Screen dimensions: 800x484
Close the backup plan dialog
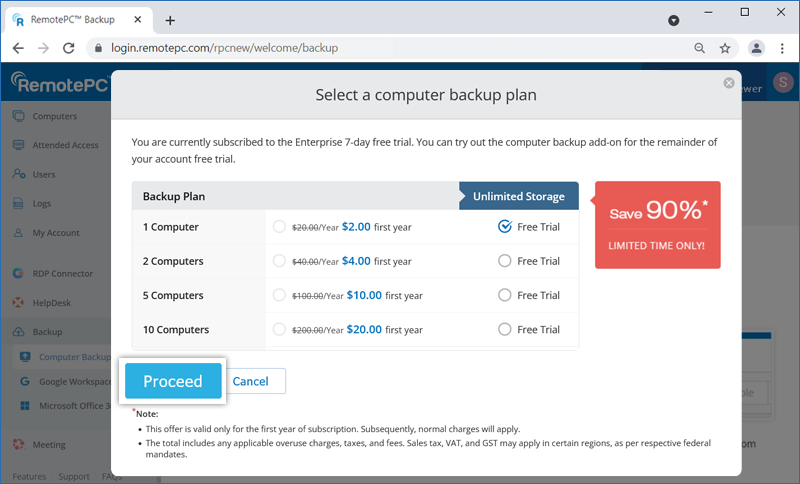pos(729,83)
